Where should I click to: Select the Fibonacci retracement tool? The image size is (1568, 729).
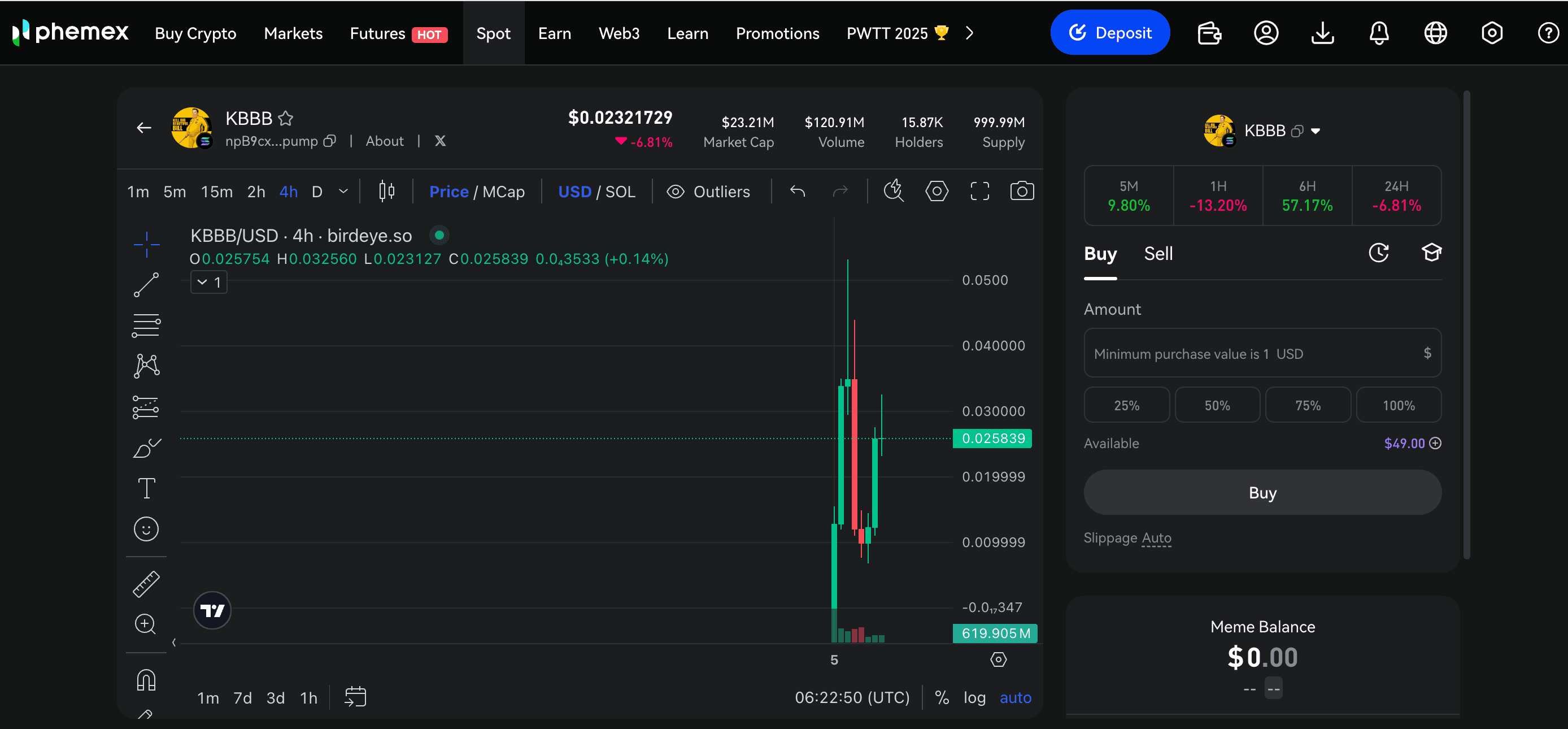click(x=146, y=326)
